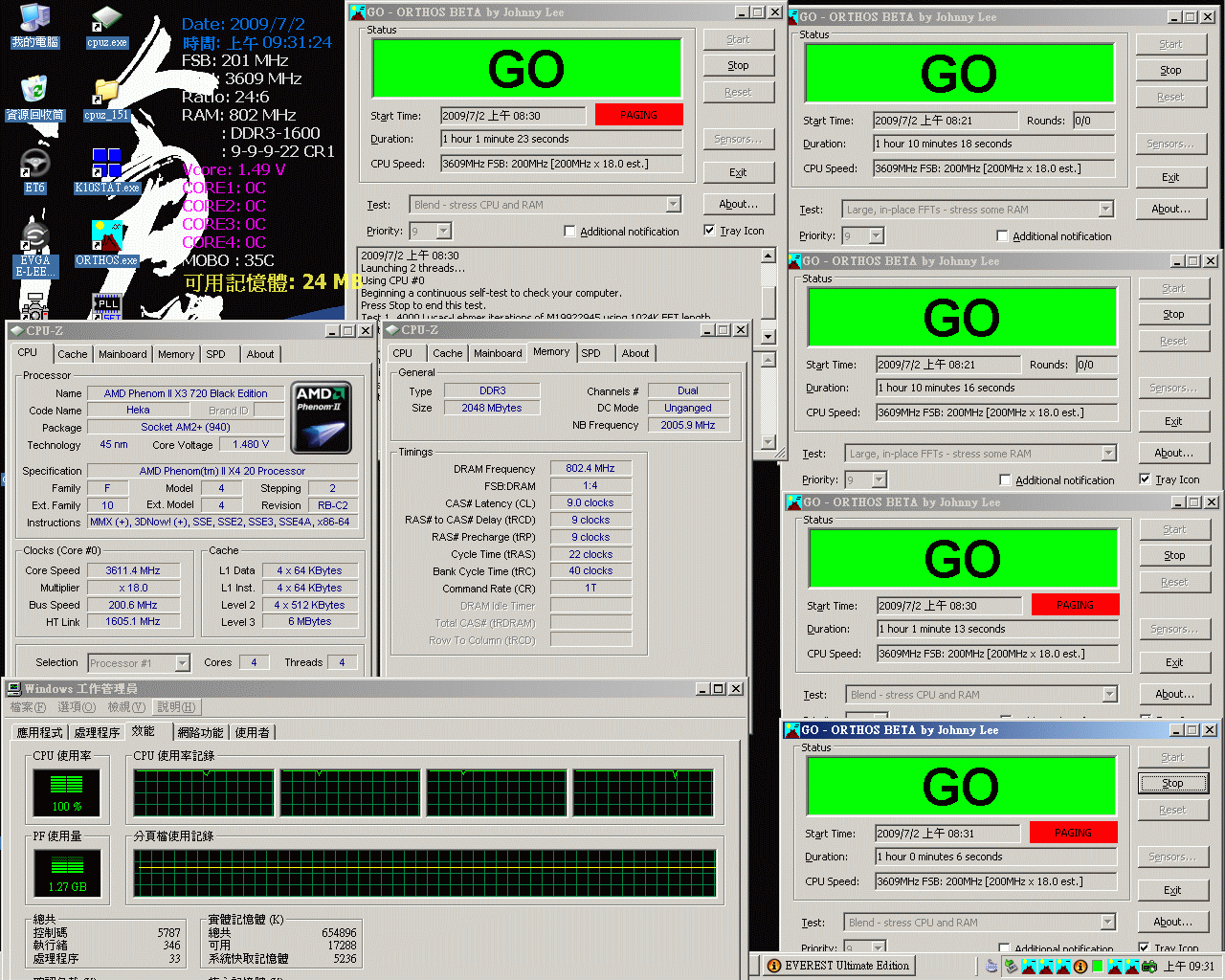Click About... in the 0 minutes 6 seconds Orthos window

(x=1172, y=923)
